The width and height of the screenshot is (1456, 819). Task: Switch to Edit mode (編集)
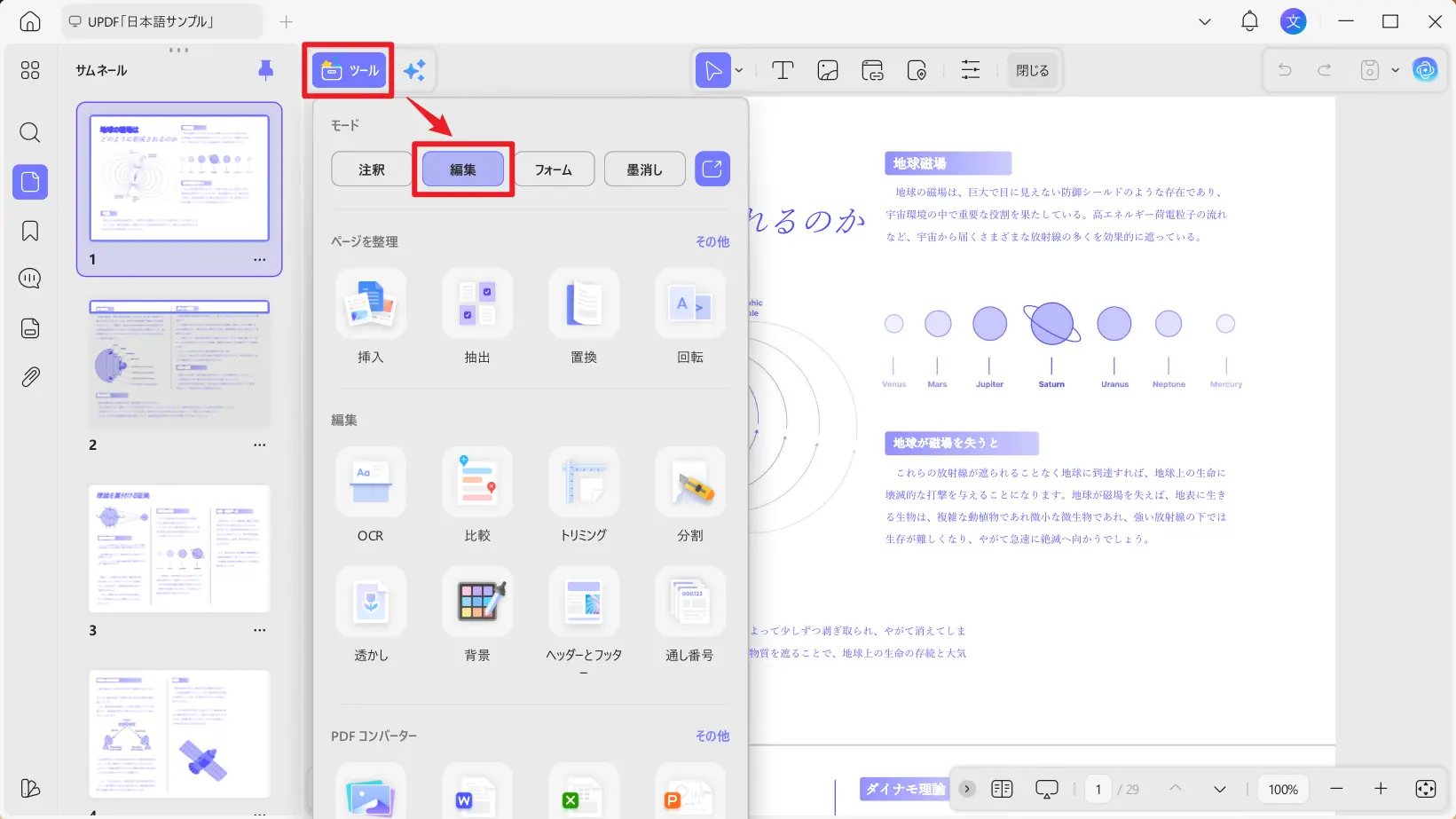(x=463, y=169)
